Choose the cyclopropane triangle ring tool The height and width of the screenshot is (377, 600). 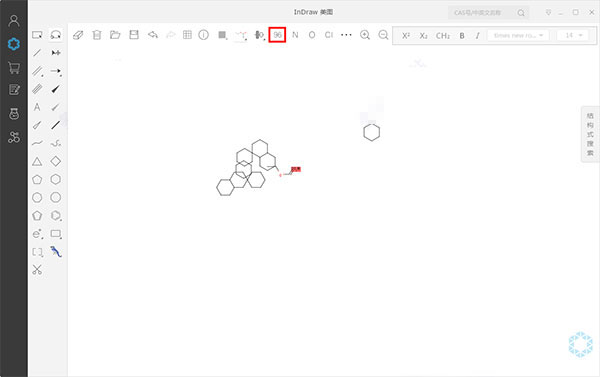(37, 161)
